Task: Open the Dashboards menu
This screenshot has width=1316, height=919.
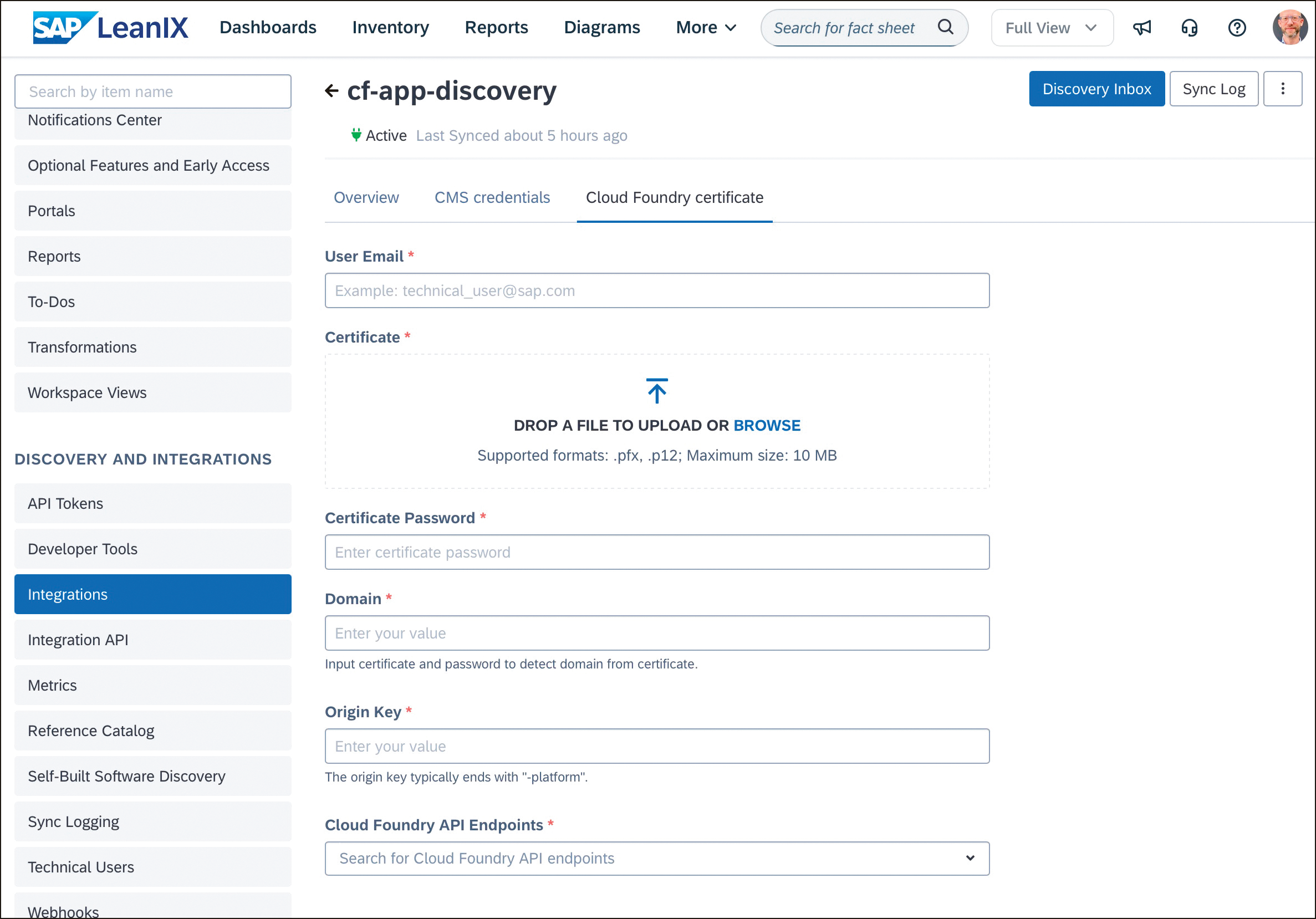Action: (x=268, y=28)
